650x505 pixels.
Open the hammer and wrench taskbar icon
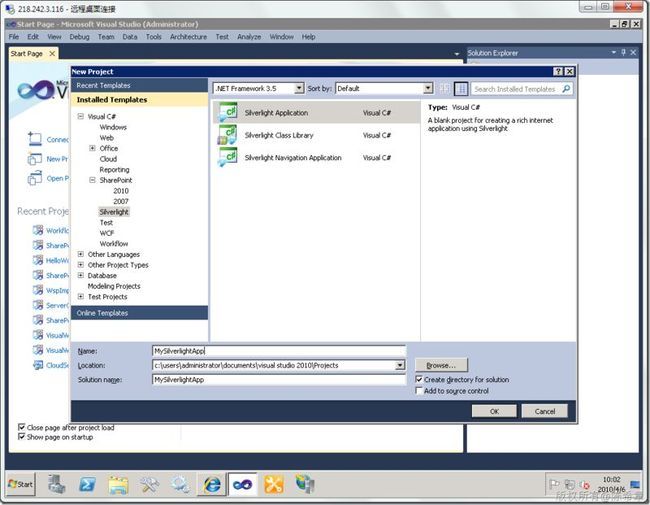150,484
